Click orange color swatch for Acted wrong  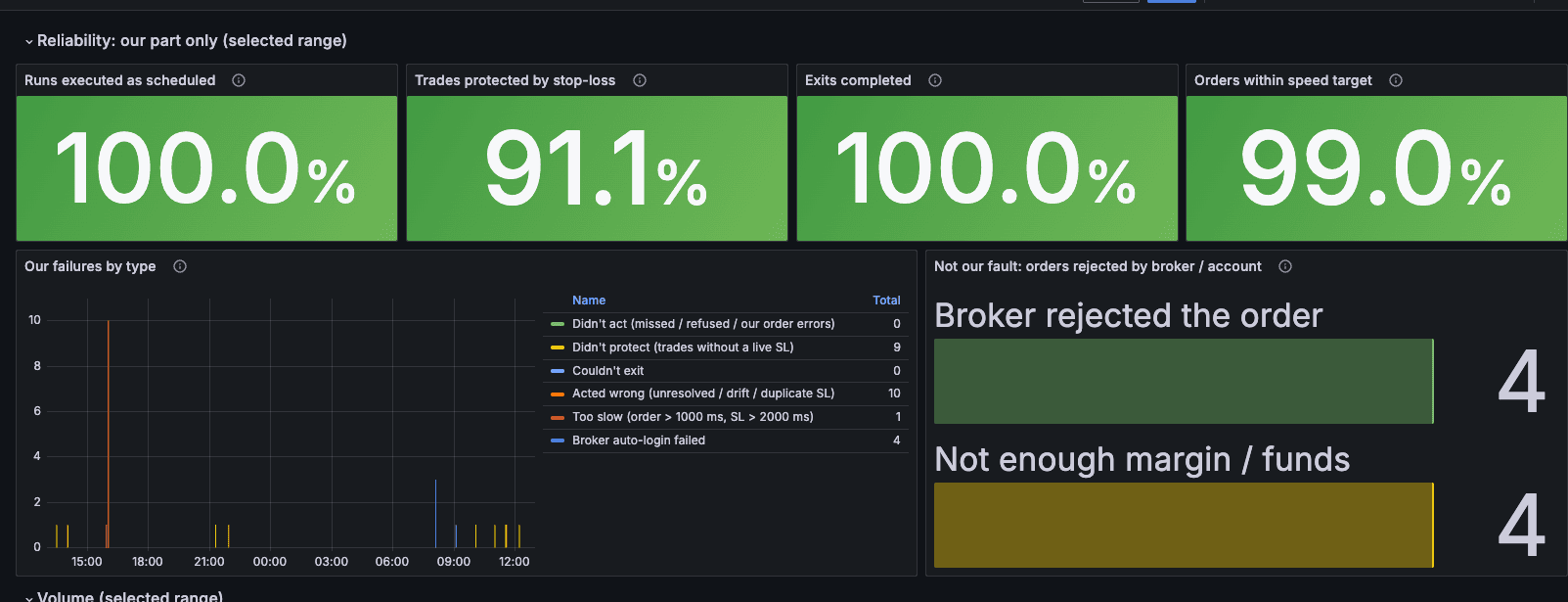click(x=558, y=394)
